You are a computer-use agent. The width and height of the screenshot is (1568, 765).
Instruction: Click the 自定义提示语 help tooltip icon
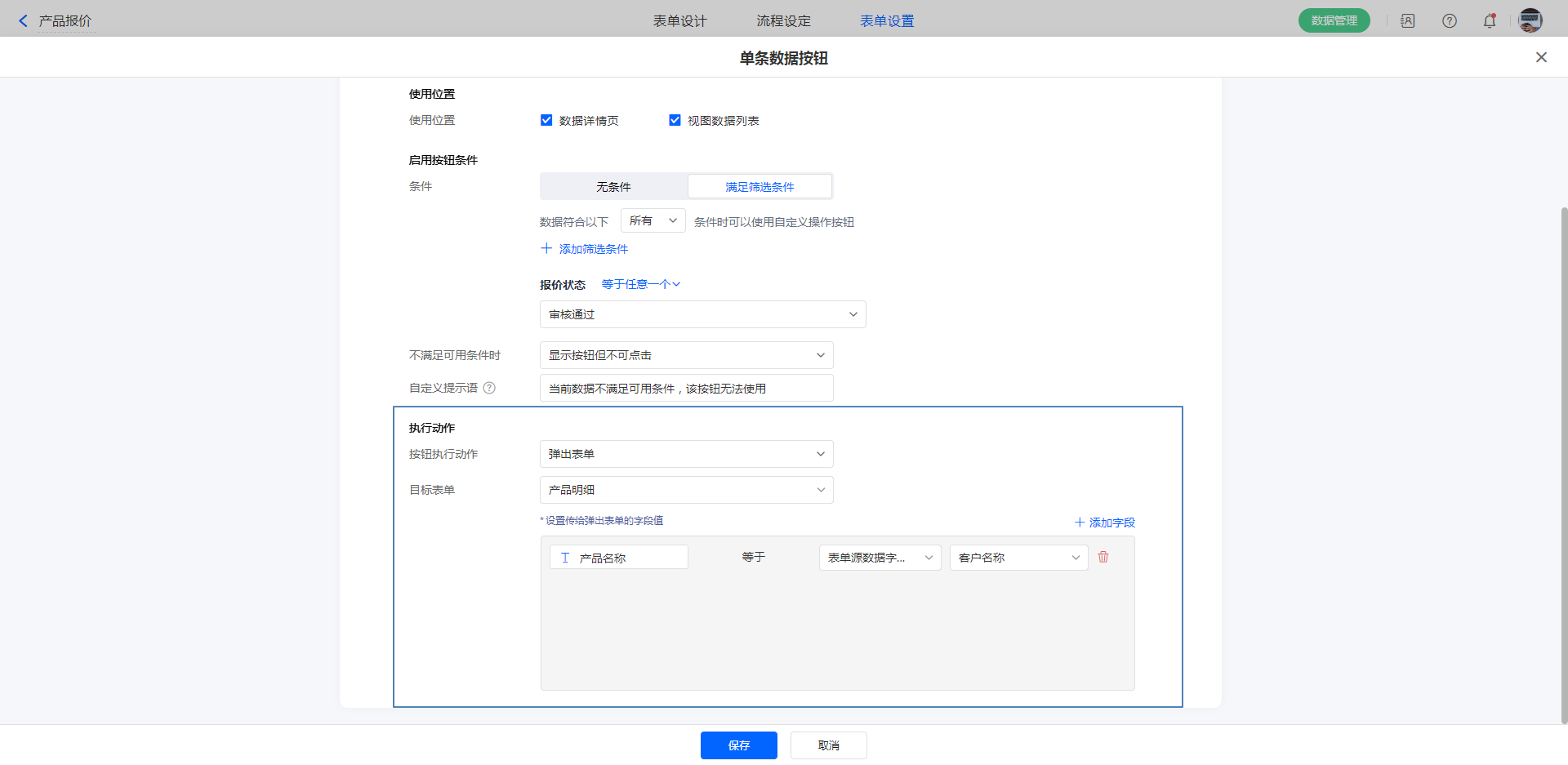tap(489, 388)
